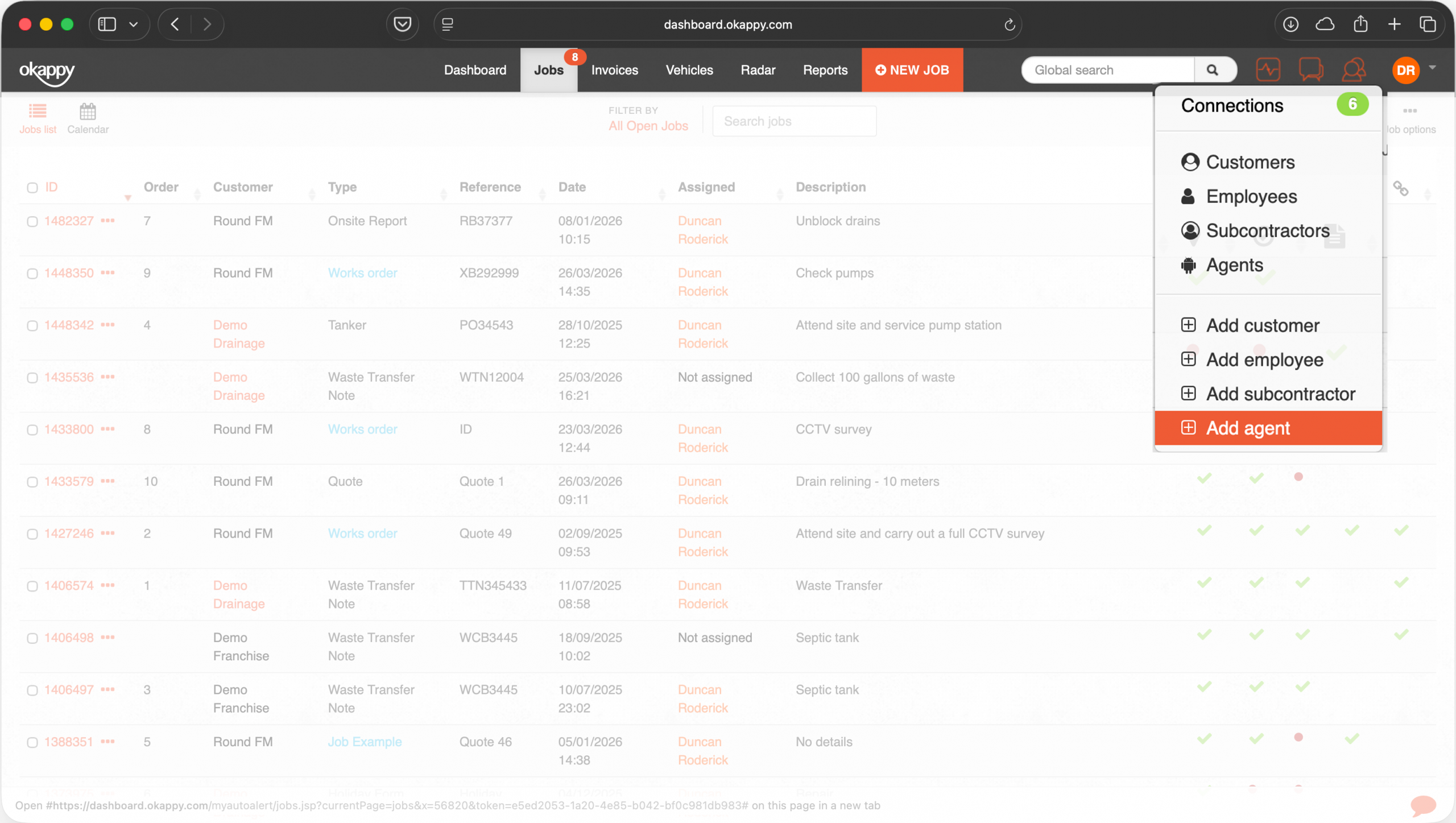Click Safari share icon

(x=1360, y=24)
